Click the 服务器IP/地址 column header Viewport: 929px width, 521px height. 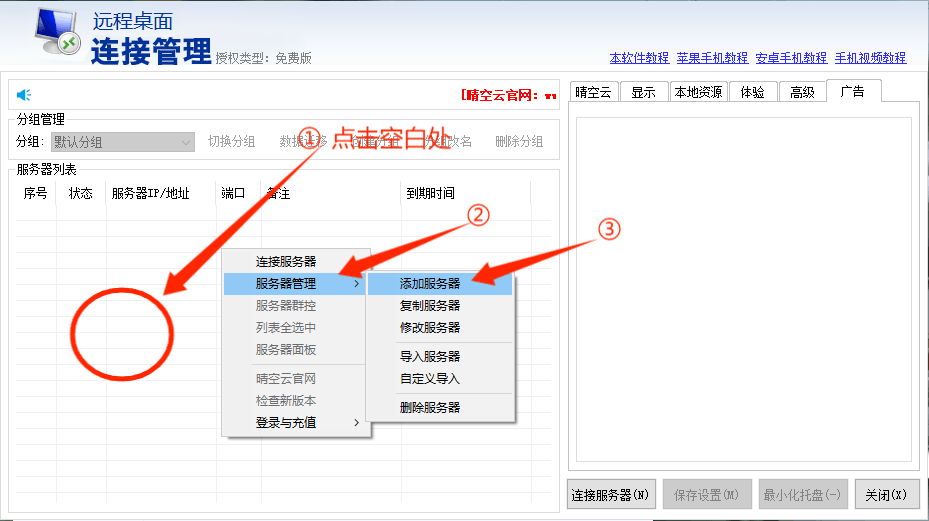tap(150, 193)
